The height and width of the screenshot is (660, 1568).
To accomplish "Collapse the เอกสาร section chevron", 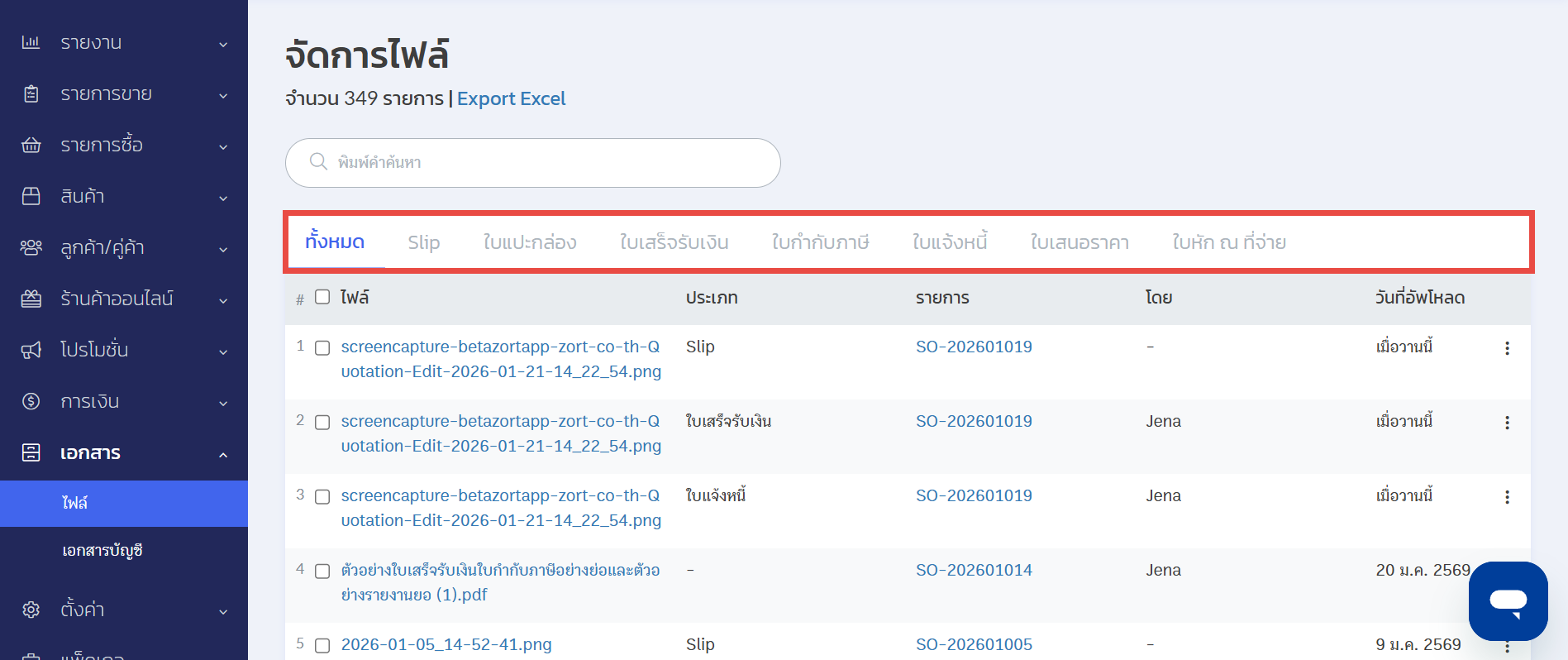I will (223, 454).
